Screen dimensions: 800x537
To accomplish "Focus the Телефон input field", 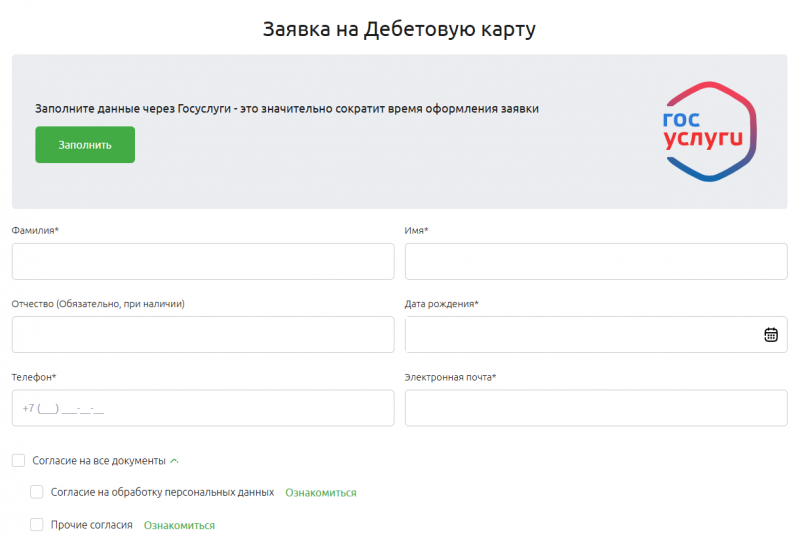I will pyautogui.click(x=203, y=408).
